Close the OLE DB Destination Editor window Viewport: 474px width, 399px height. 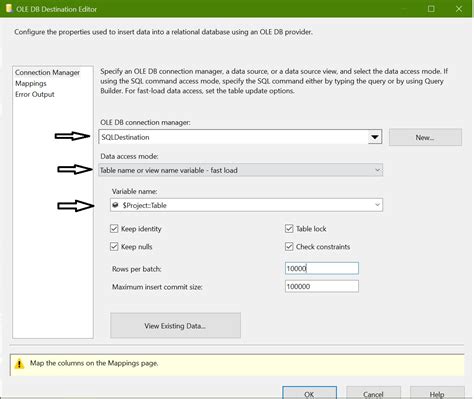point(459,9)
